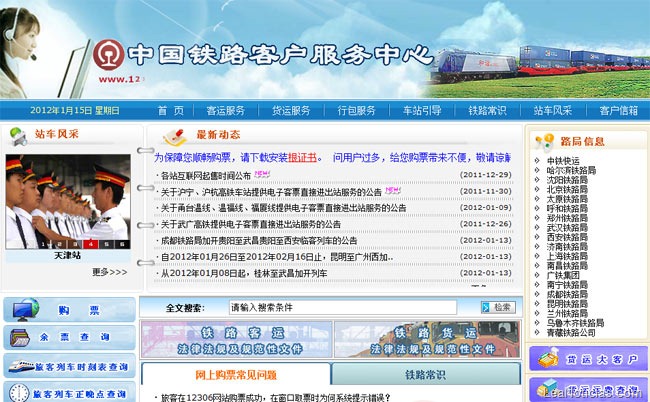Select slide number 6 on photo

pos(122,245)
